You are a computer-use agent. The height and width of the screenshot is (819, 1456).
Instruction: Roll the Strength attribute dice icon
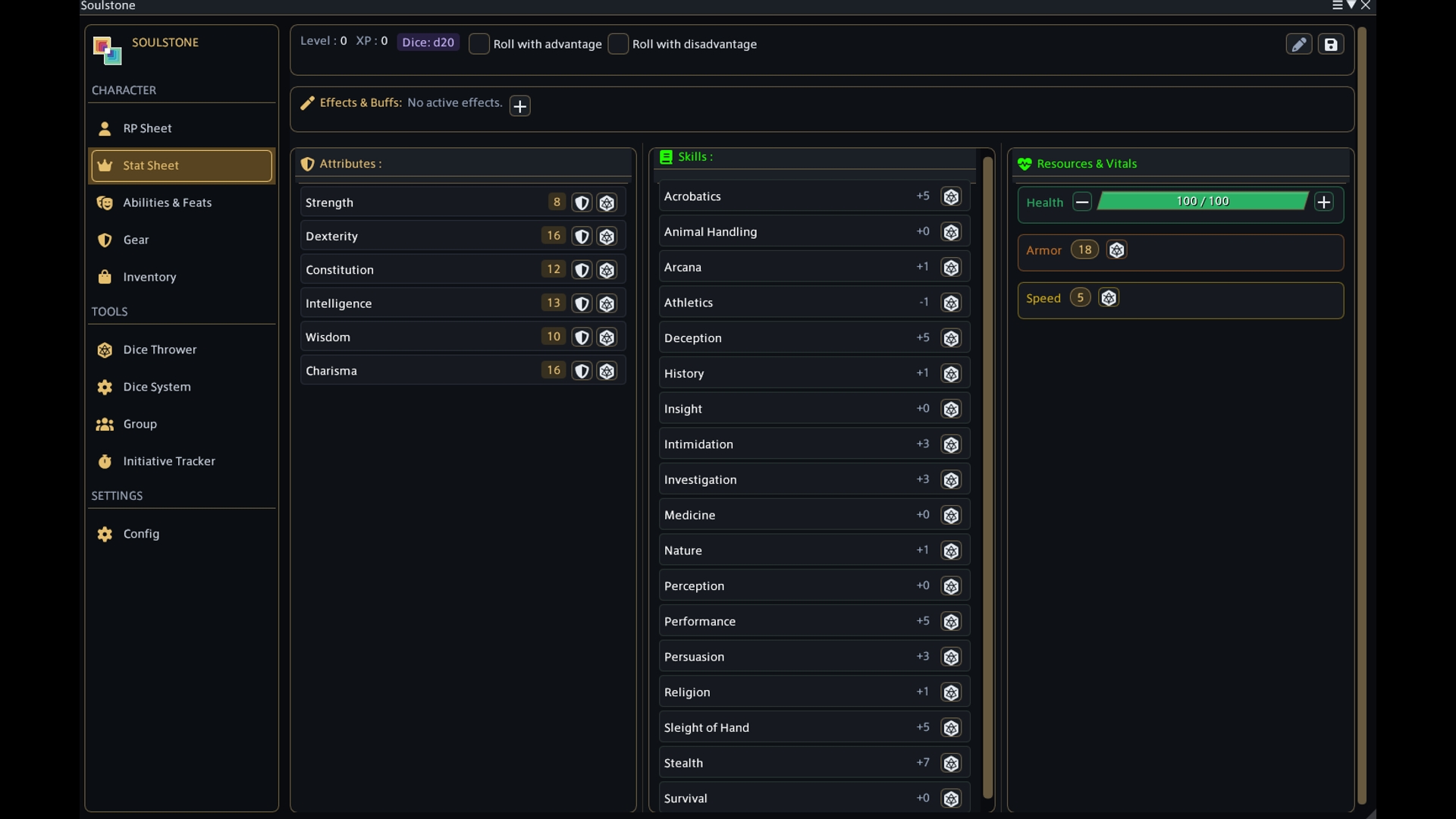click(607, 203)
